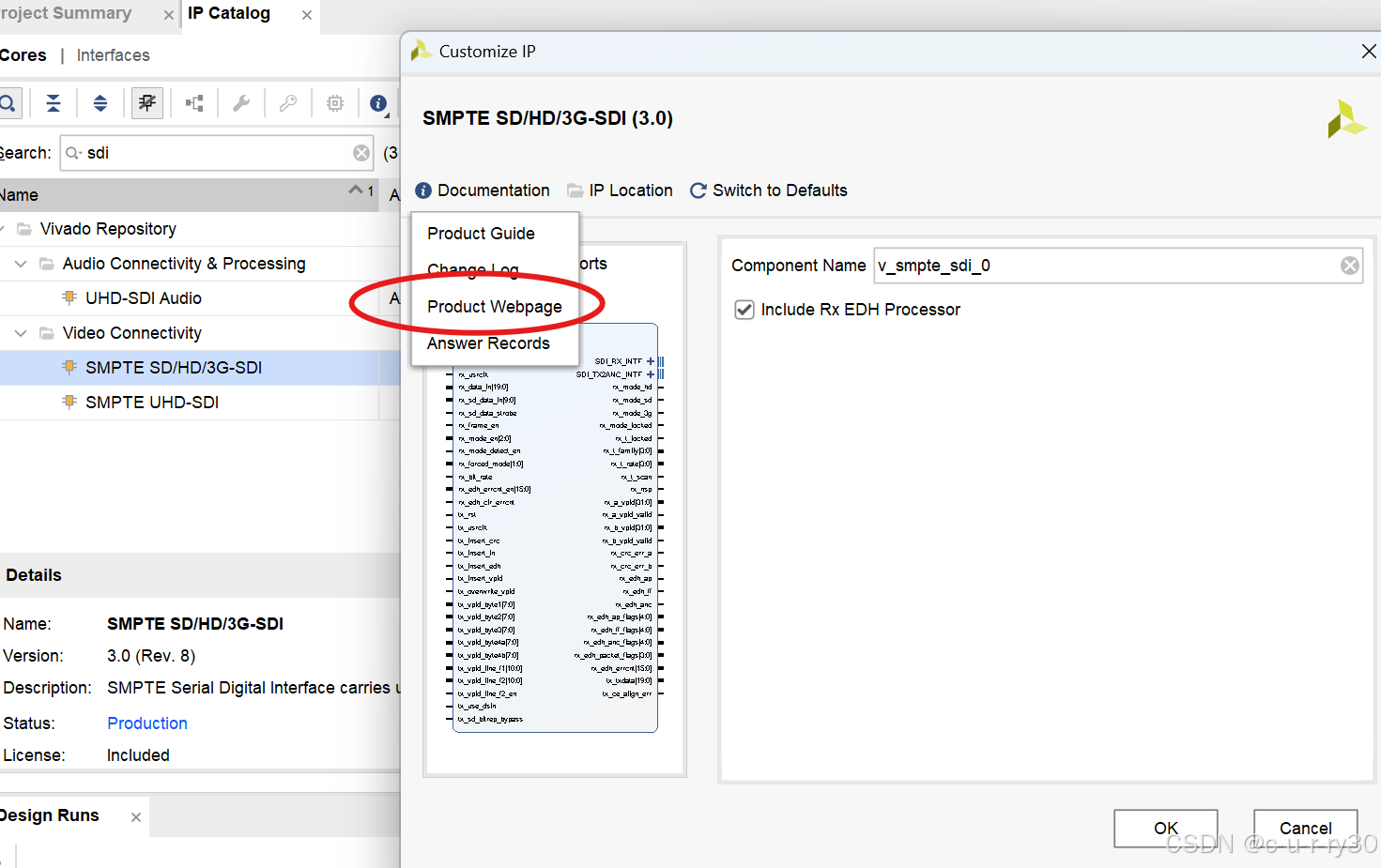Click version text "3.0 (Rev. 8)"
Viewport: 1381px width, 868px height.
click(x=151, y=656)
